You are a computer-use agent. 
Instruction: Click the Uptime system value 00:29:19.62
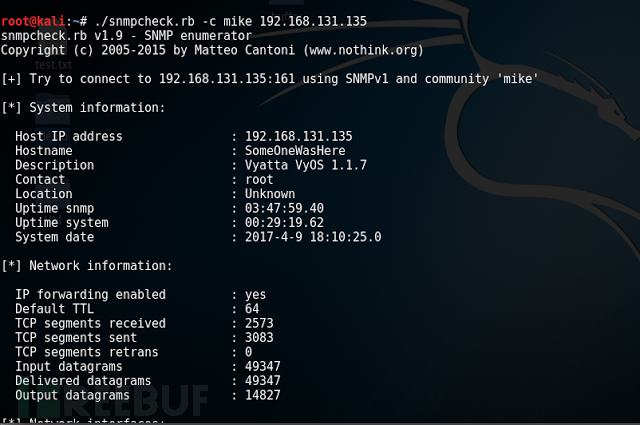284,223
